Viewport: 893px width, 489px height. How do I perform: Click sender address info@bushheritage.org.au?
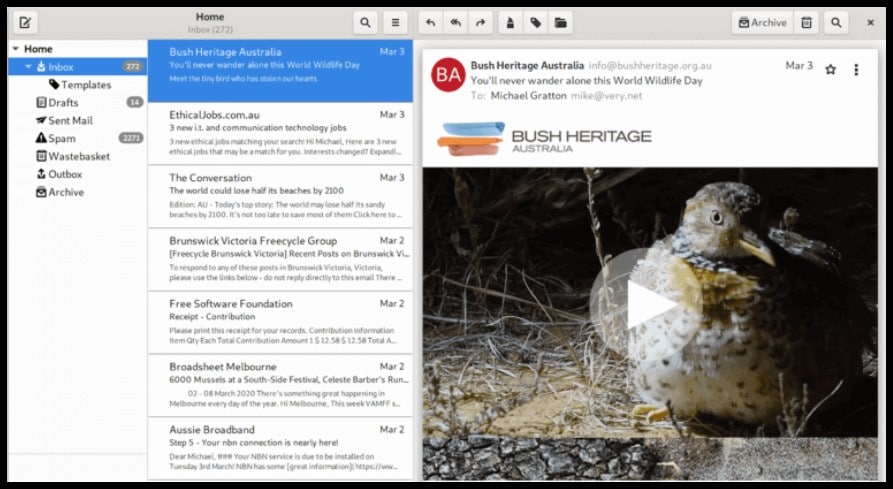(x=650, y=66)
